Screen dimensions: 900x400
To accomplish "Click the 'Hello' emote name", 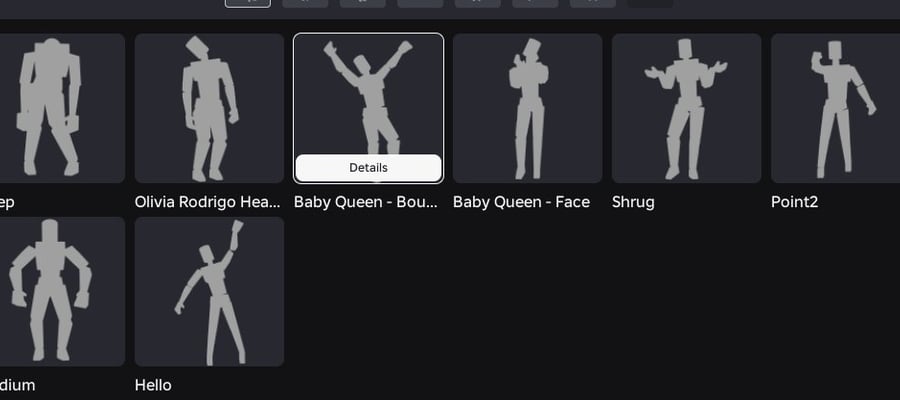I will coord(153,385).
